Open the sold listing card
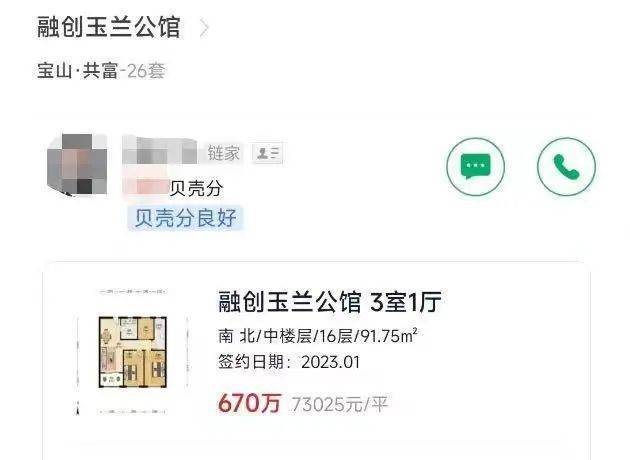630x460 pixels. click(x=317, y=360)
